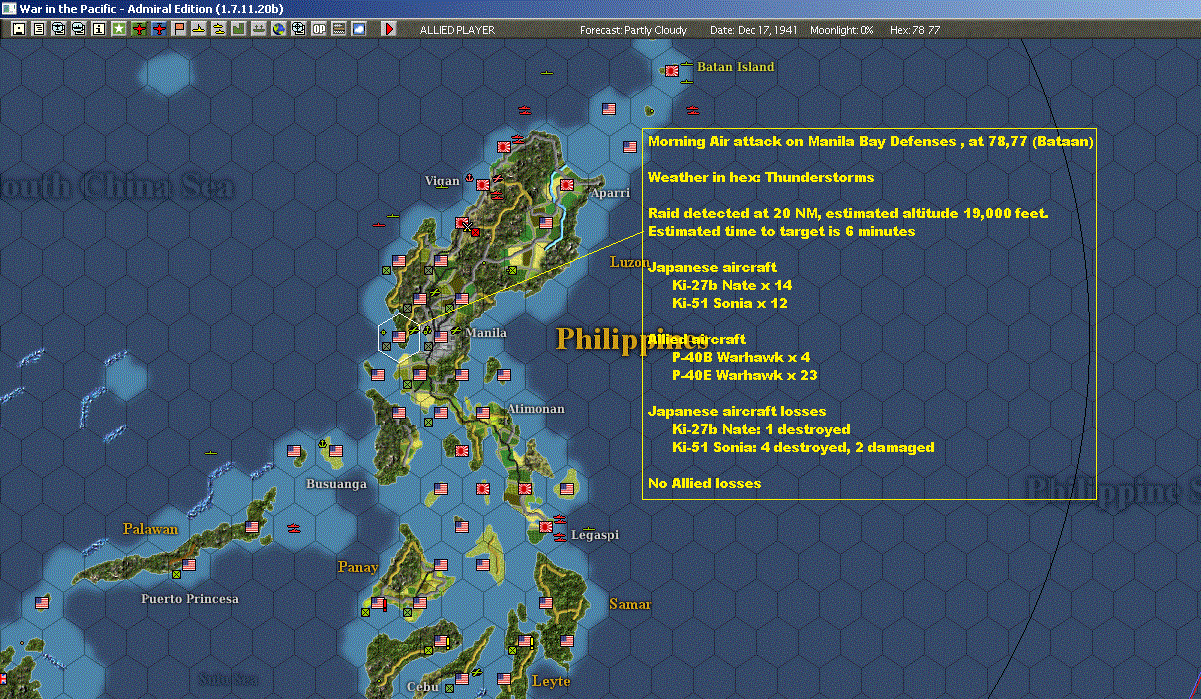
Task: Click the anchor icon above Busuanga
Action: pyautogui.click(x=322, y=443)
